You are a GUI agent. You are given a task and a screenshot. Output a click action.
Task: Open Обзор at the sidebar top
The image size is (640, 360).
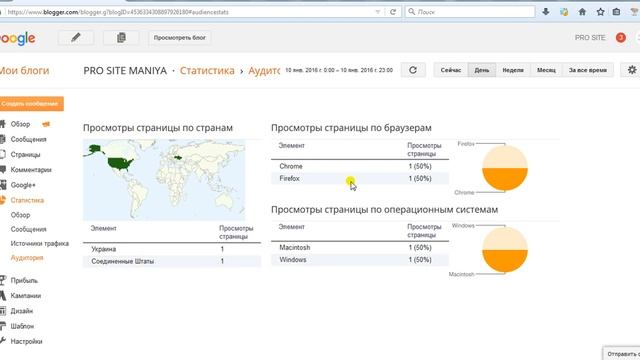[20, 124]
